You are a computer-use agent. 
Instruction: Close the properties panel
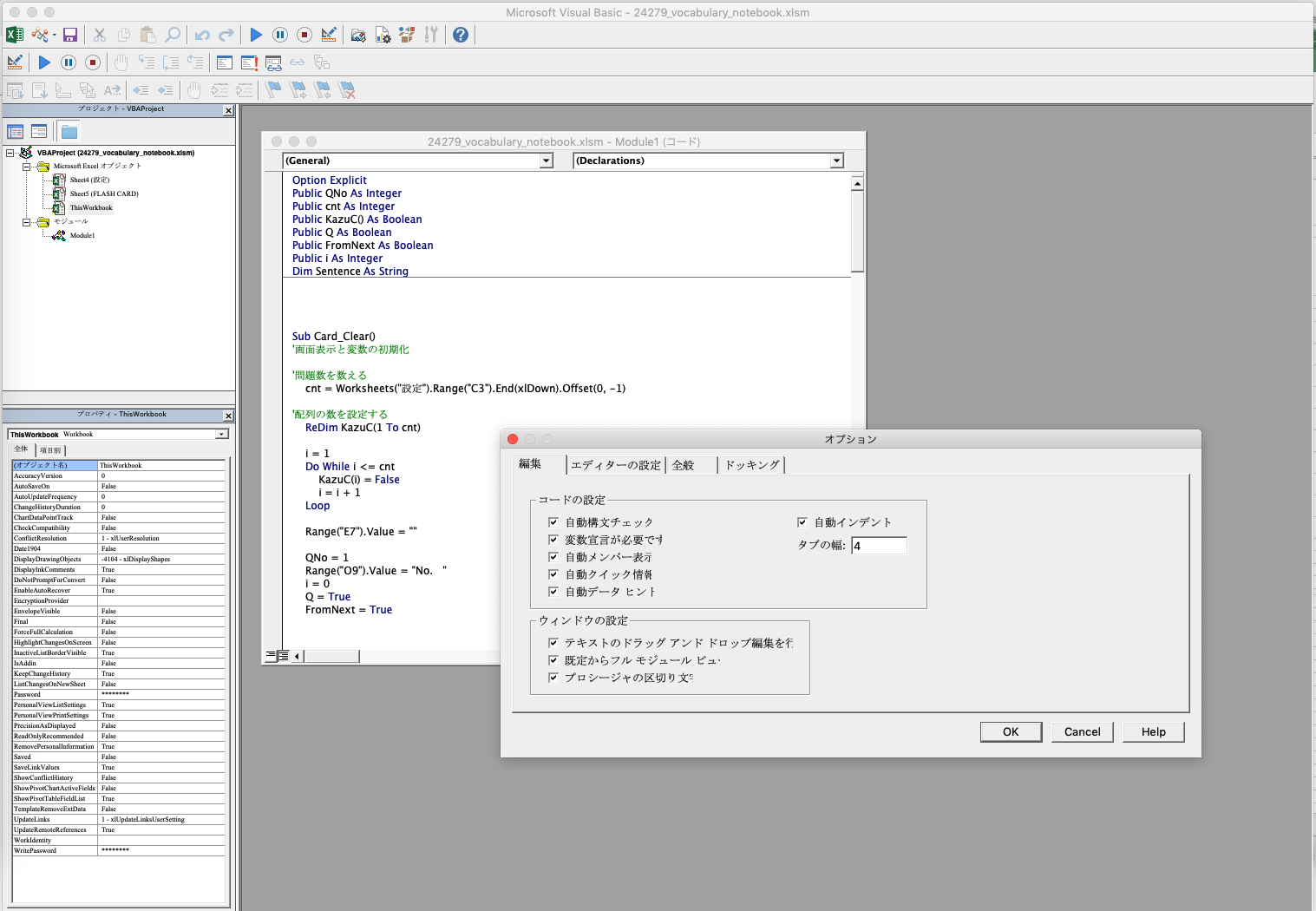229,416
